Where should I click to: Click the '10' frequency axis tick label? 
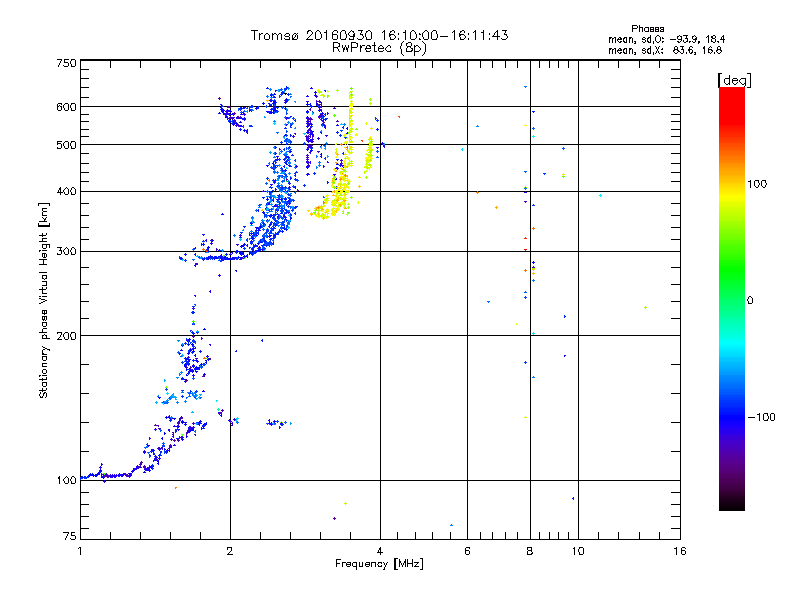578,551
